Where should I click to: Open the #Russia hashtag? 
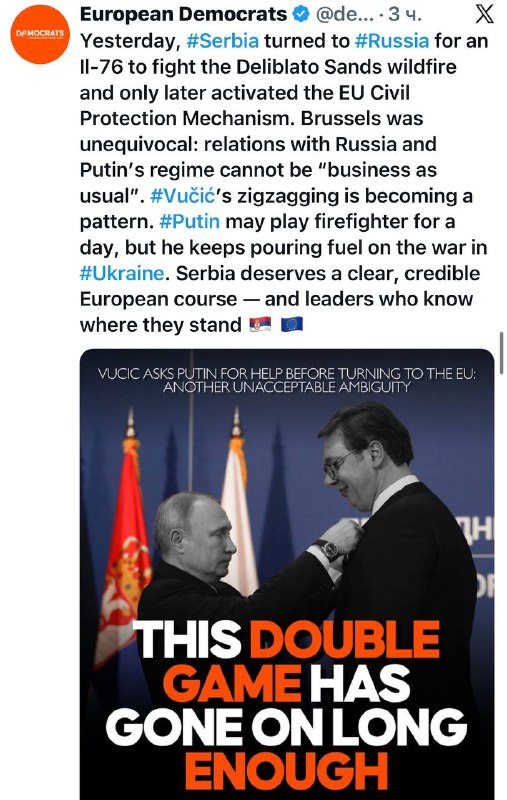tap(391, 41)
